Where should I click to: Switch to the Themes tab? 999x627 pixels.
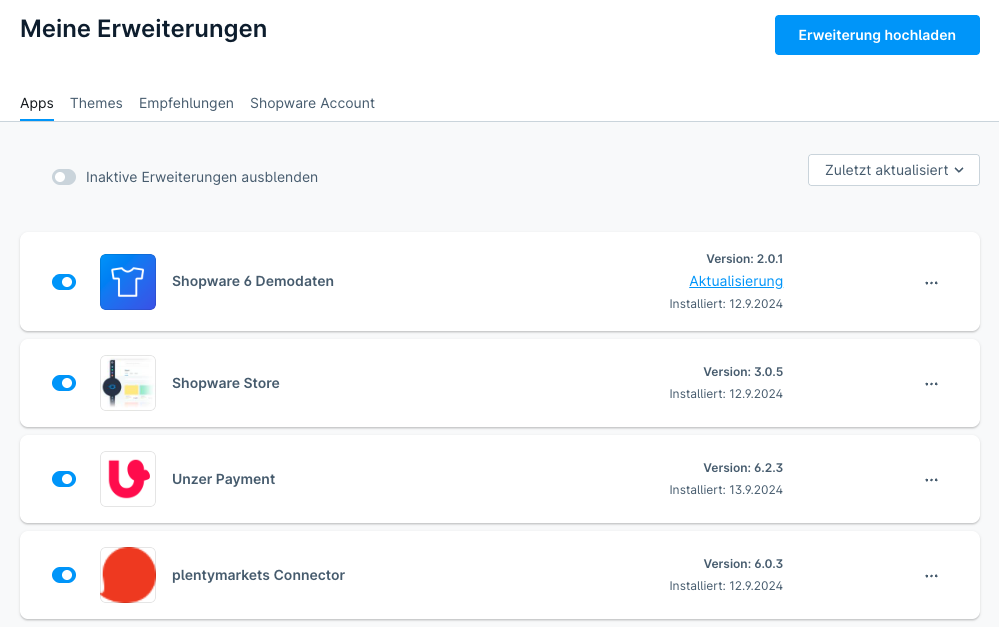click(96, 103)
